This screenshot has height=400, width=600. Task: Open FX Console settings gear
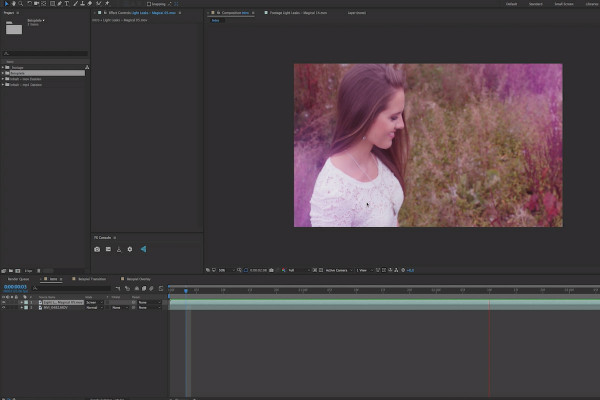130,249
